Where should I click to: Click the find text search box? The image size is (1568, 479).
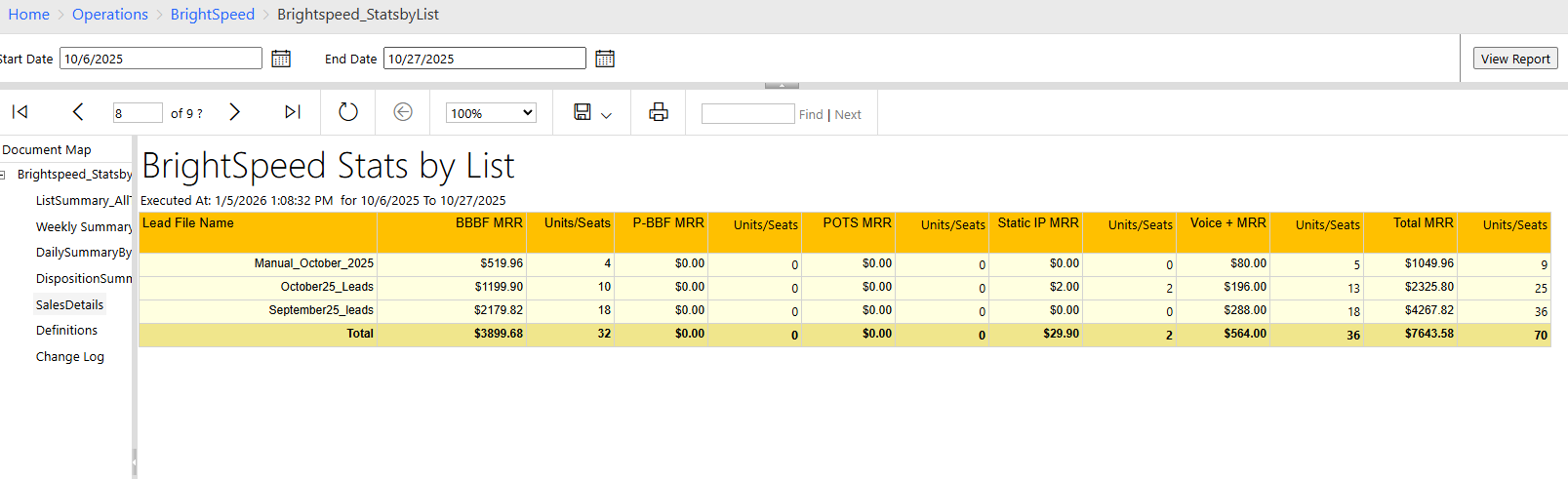pos(748,114)
